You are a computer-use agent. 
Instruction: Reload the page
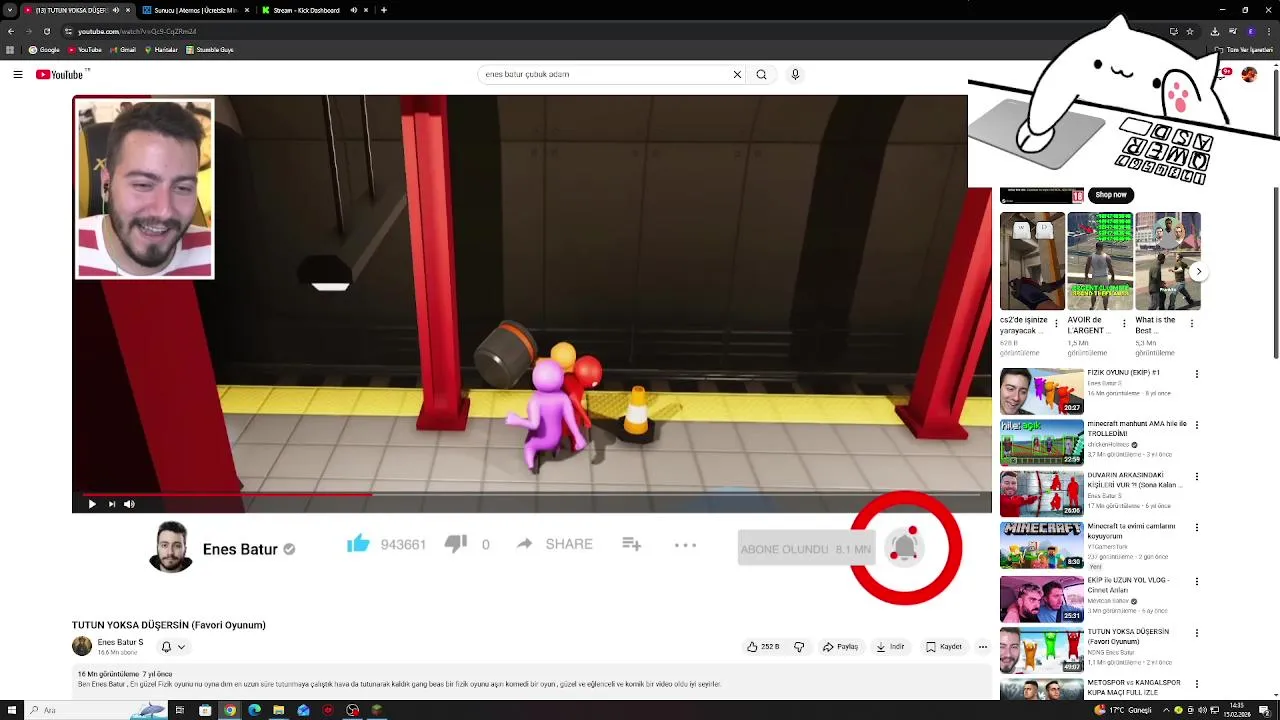pyautogui.click(x=46, y=31)
